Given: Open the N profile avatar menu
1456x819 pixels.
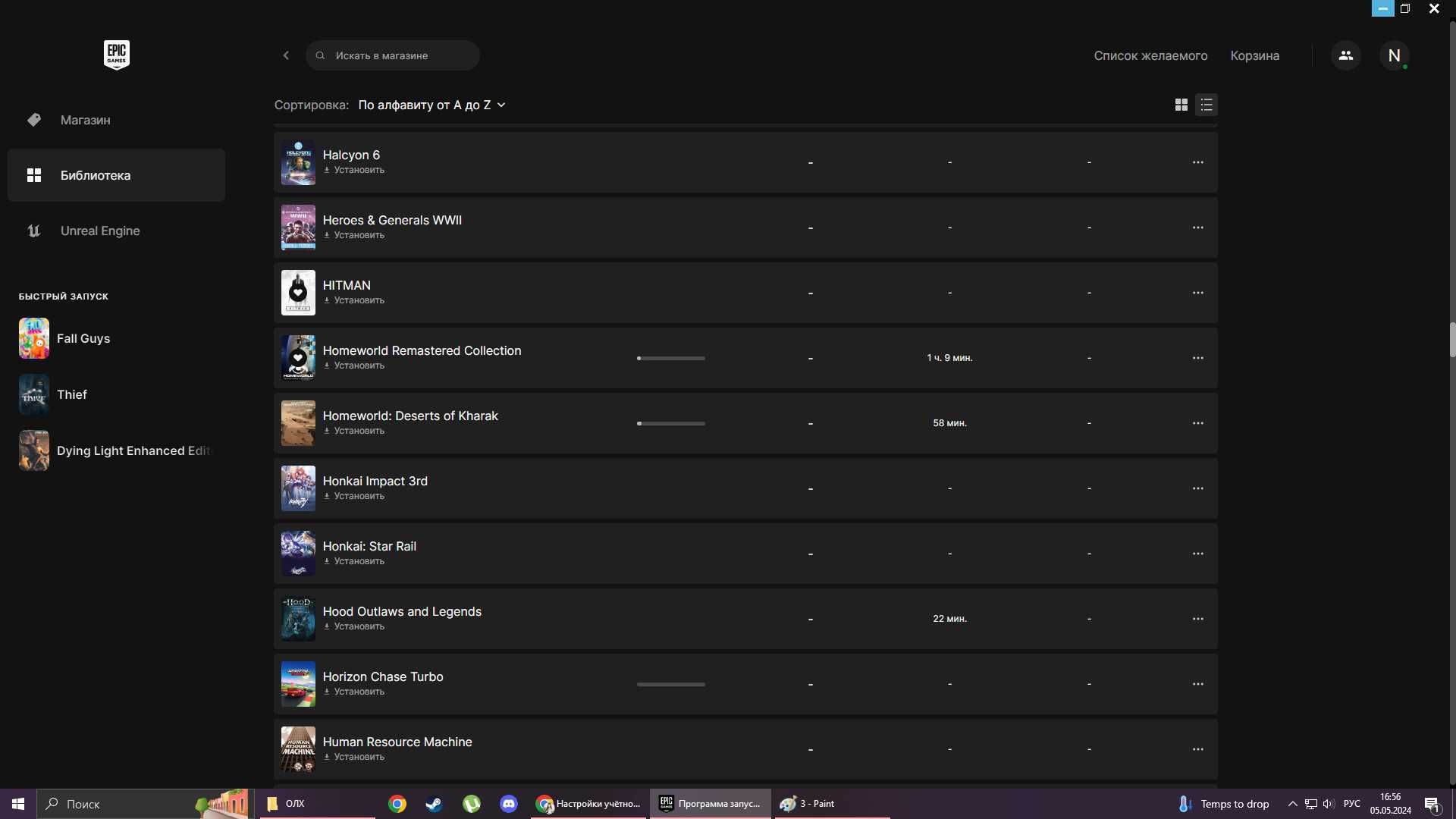Looking at the screenshot, I should click(x=1394, y=55).
